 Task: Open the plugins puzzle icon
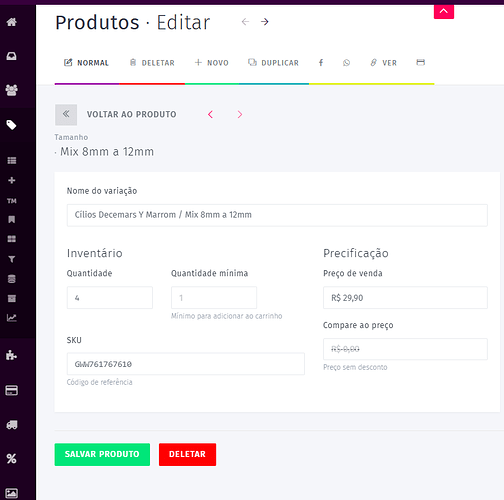[x=12, y=355]
